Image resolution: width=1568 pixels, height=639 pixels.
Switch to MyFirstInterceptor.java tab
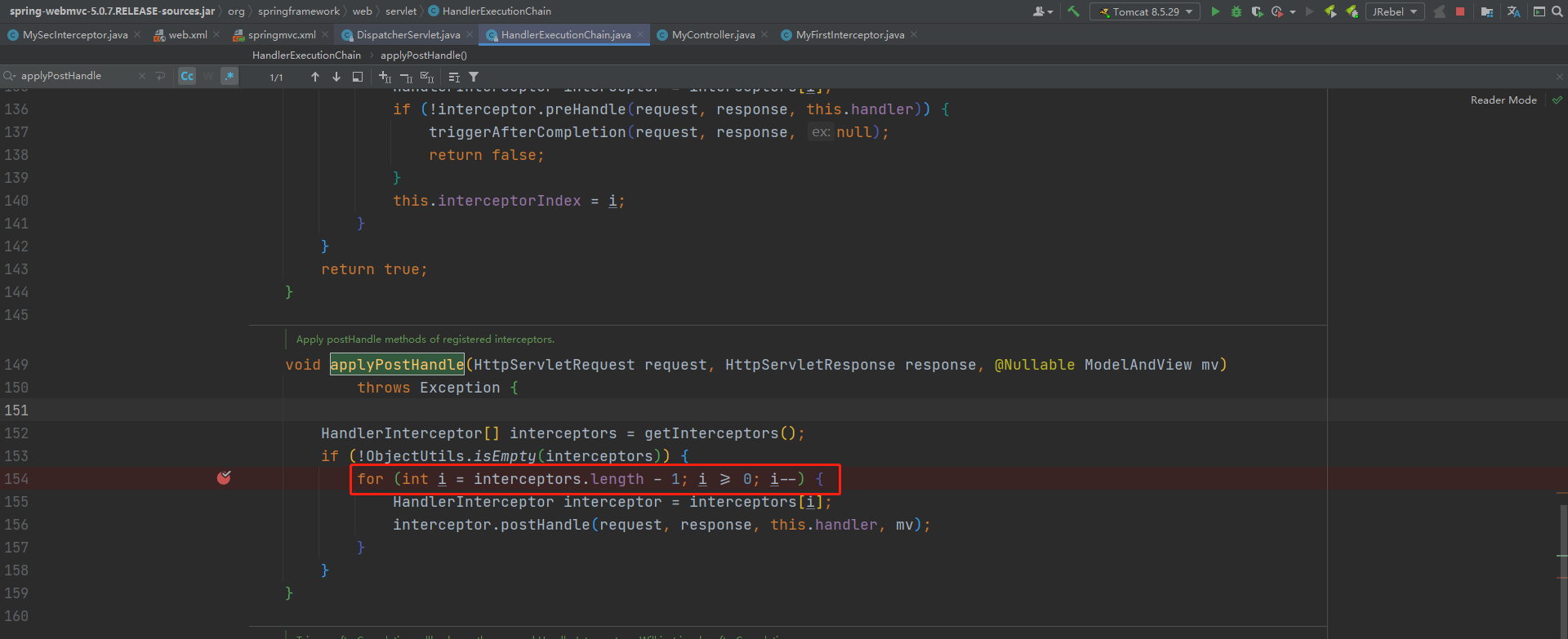pyautogui.click(x=850, y=35)
